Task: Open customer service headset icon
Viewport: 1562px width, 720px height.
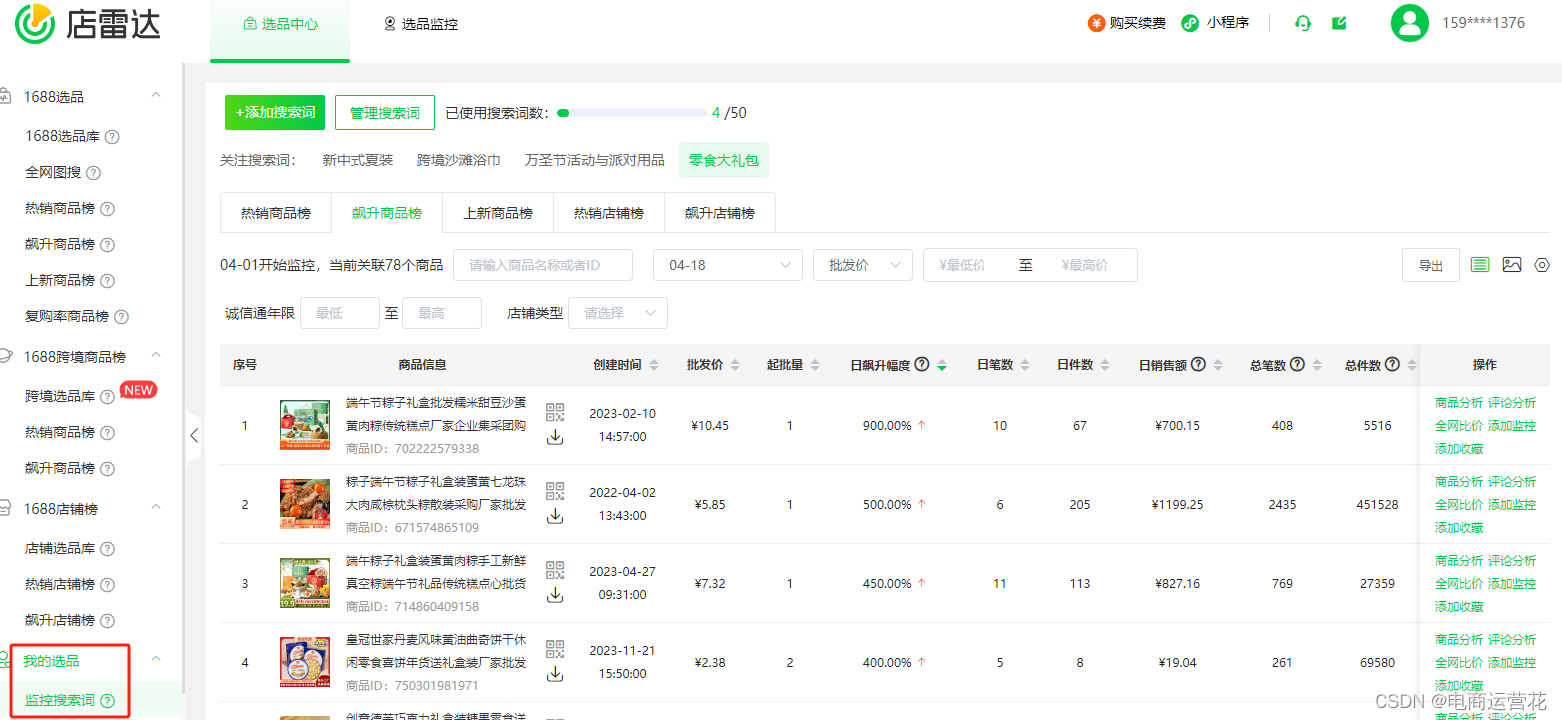Action: 1302,23
